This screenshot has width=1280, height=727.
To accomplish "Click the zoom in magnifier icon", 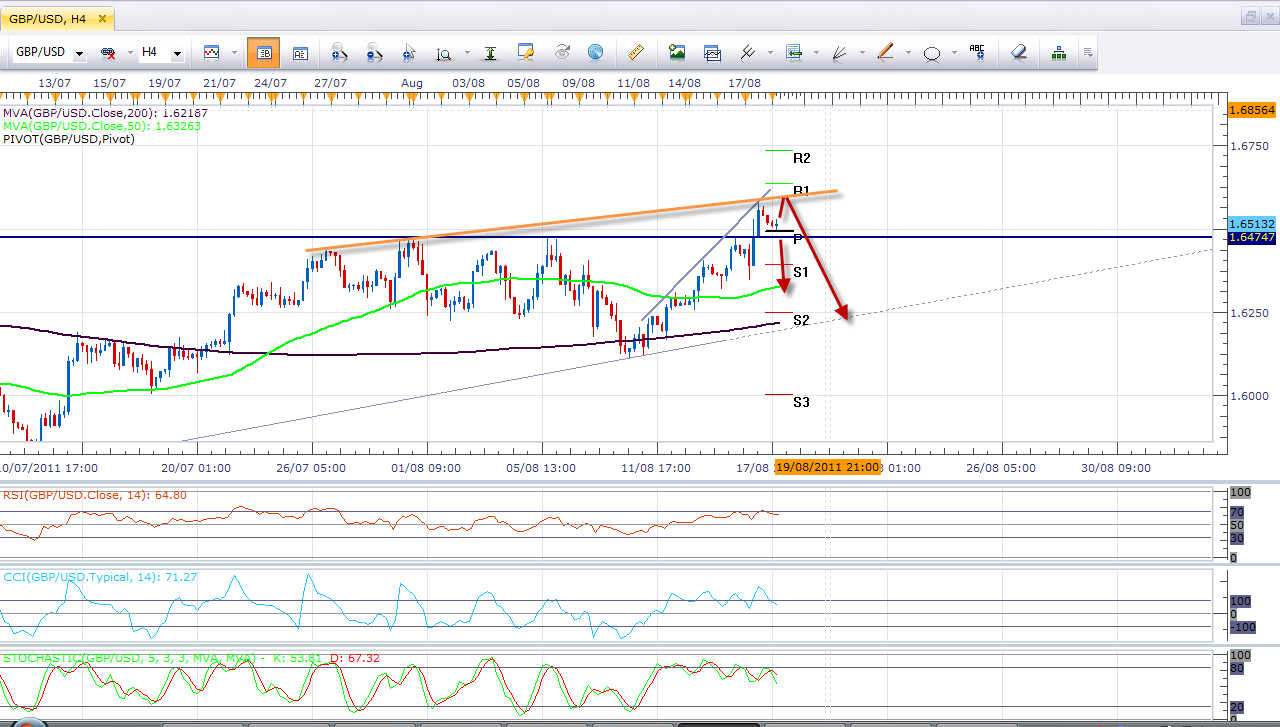I will (x=338, y=52).
